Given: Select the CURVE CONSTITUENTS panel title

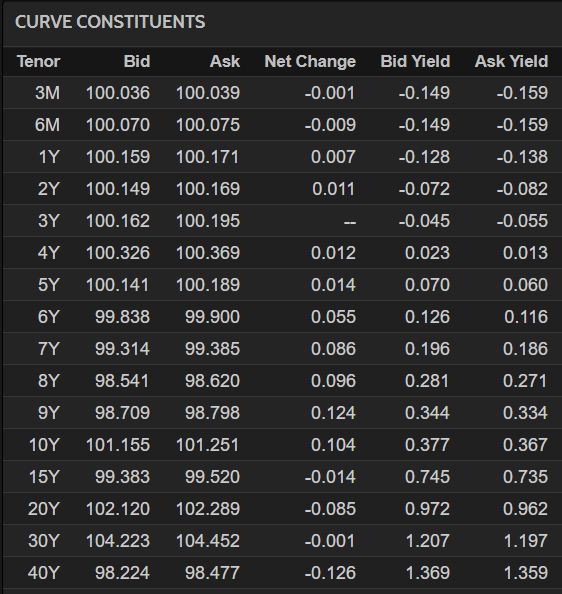Looking at the screenshot, I should 110,22.
